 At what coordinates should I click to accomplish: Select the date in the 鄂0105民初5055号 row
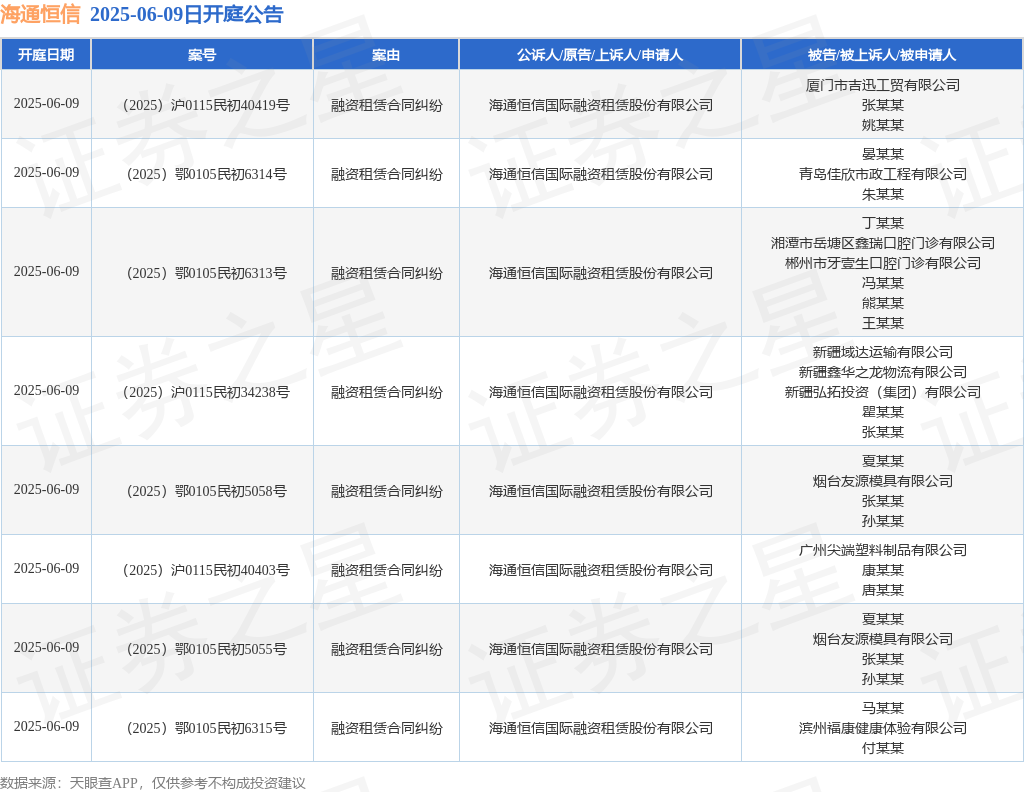pos(46,648)
